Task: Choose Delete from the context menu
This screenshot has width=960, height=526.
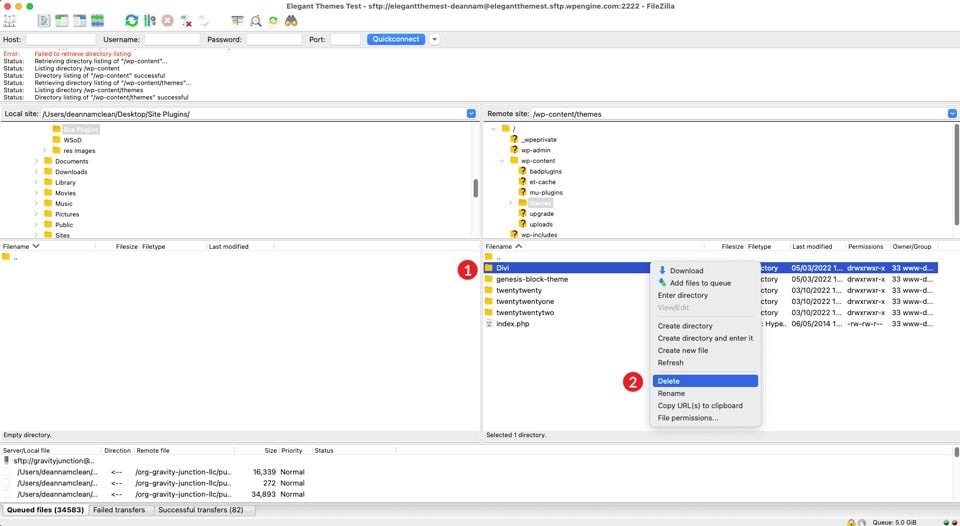Action: (x=669, y=381)
